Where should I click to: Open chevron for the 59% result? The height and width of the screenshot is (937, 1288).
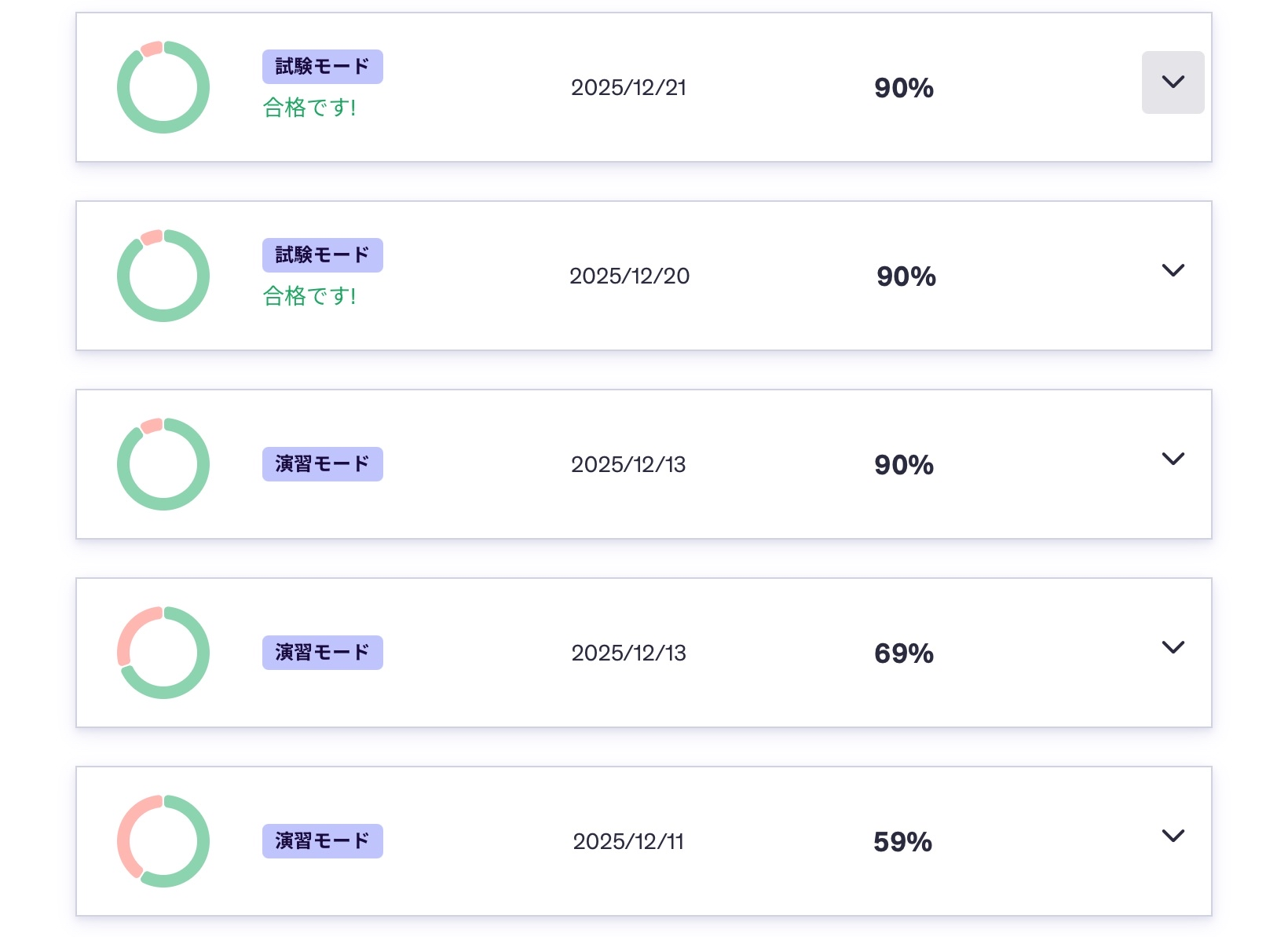pyautogui.click(x=1172, y=836)
